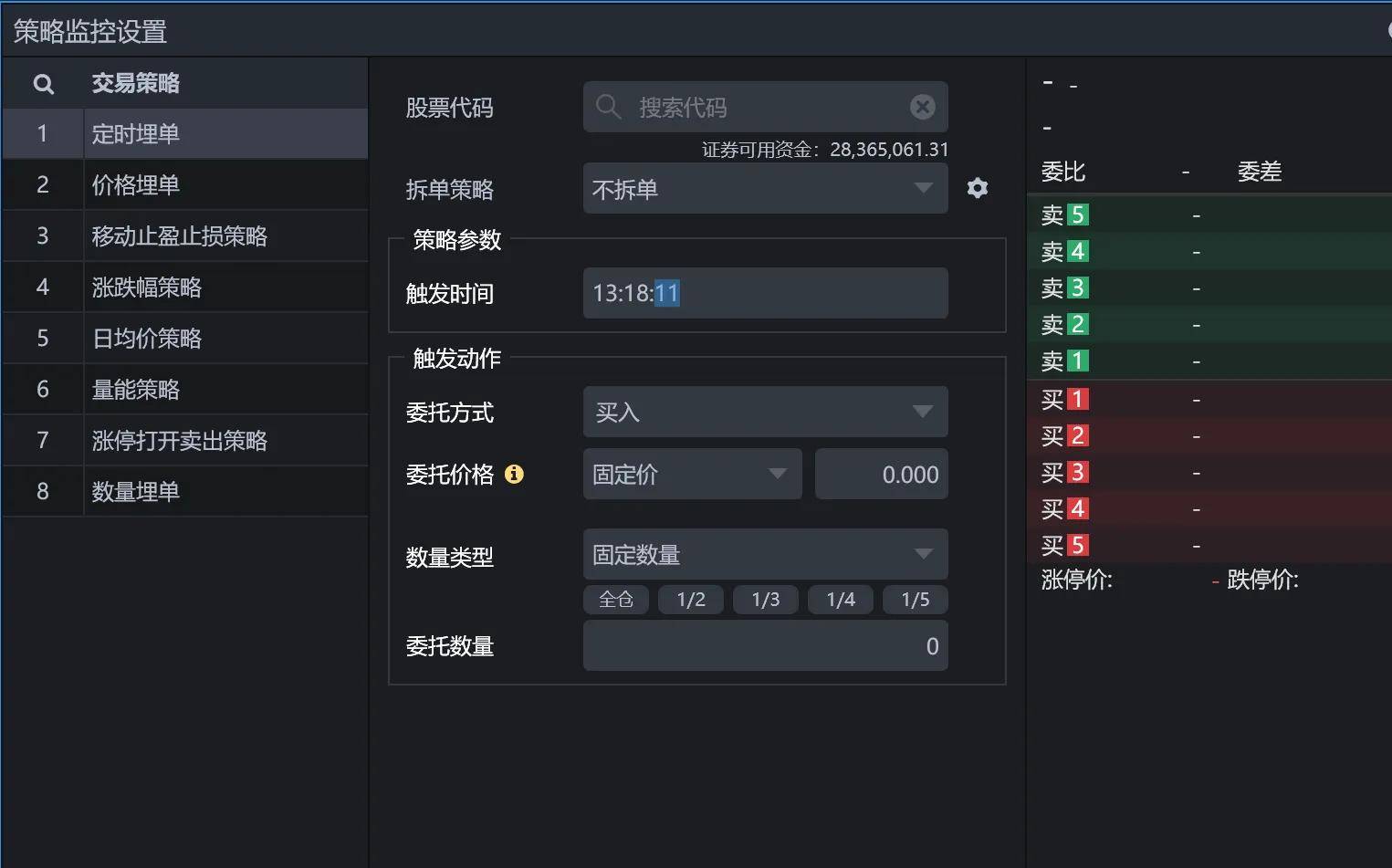This screenshot has width=1392, height=868.
Task: Show the 委托价格 info tooltip icon
Action: 514,474
